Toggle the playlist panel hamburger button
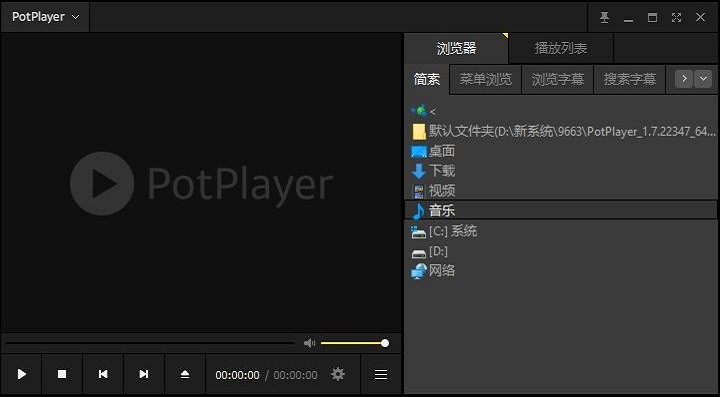Image resolution: width=720 pixels, height=397 pixels. [x=381, y=375]
